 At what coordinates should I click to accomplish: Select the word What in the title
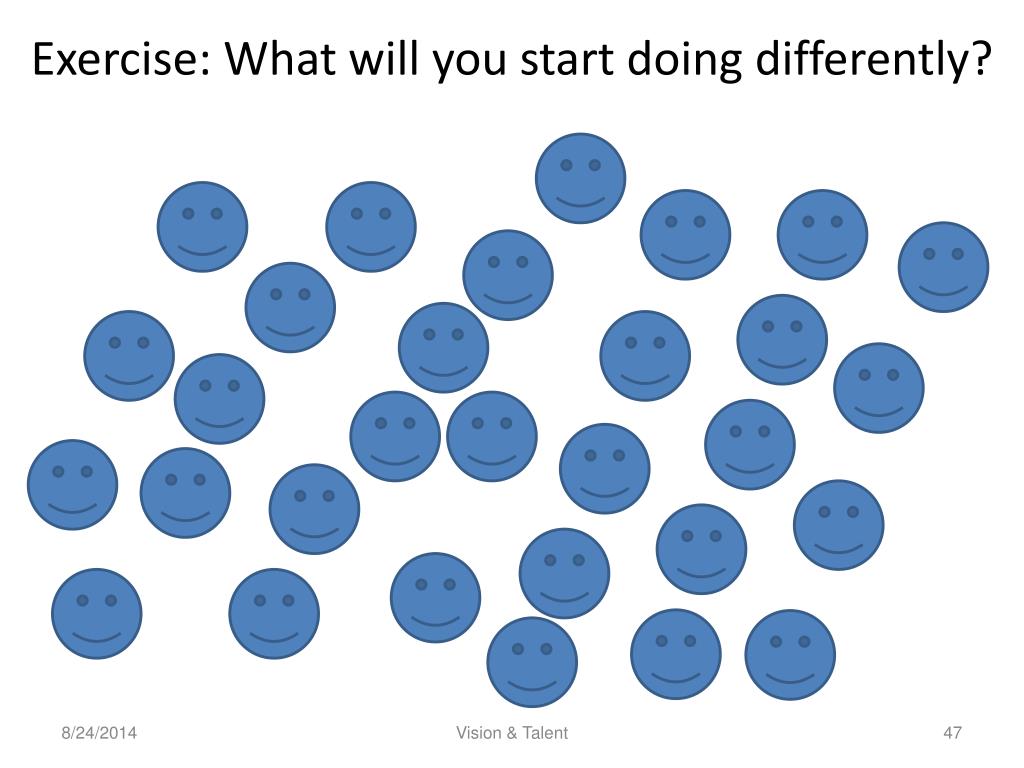[x=281, y=58]
